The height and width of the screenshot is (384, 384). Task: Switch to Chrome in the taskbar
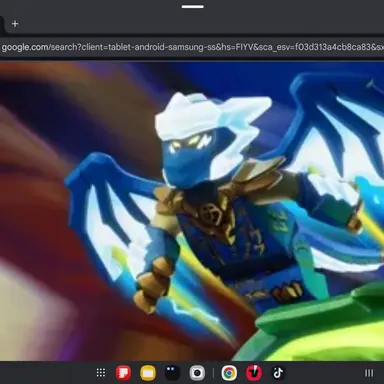[x=229, y=373]
